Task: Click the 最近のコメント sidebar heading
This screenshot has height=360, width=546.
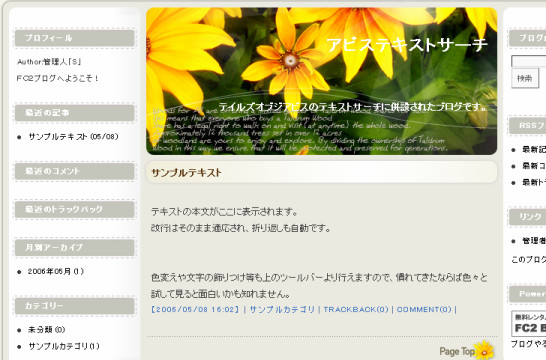Action: 75,171
